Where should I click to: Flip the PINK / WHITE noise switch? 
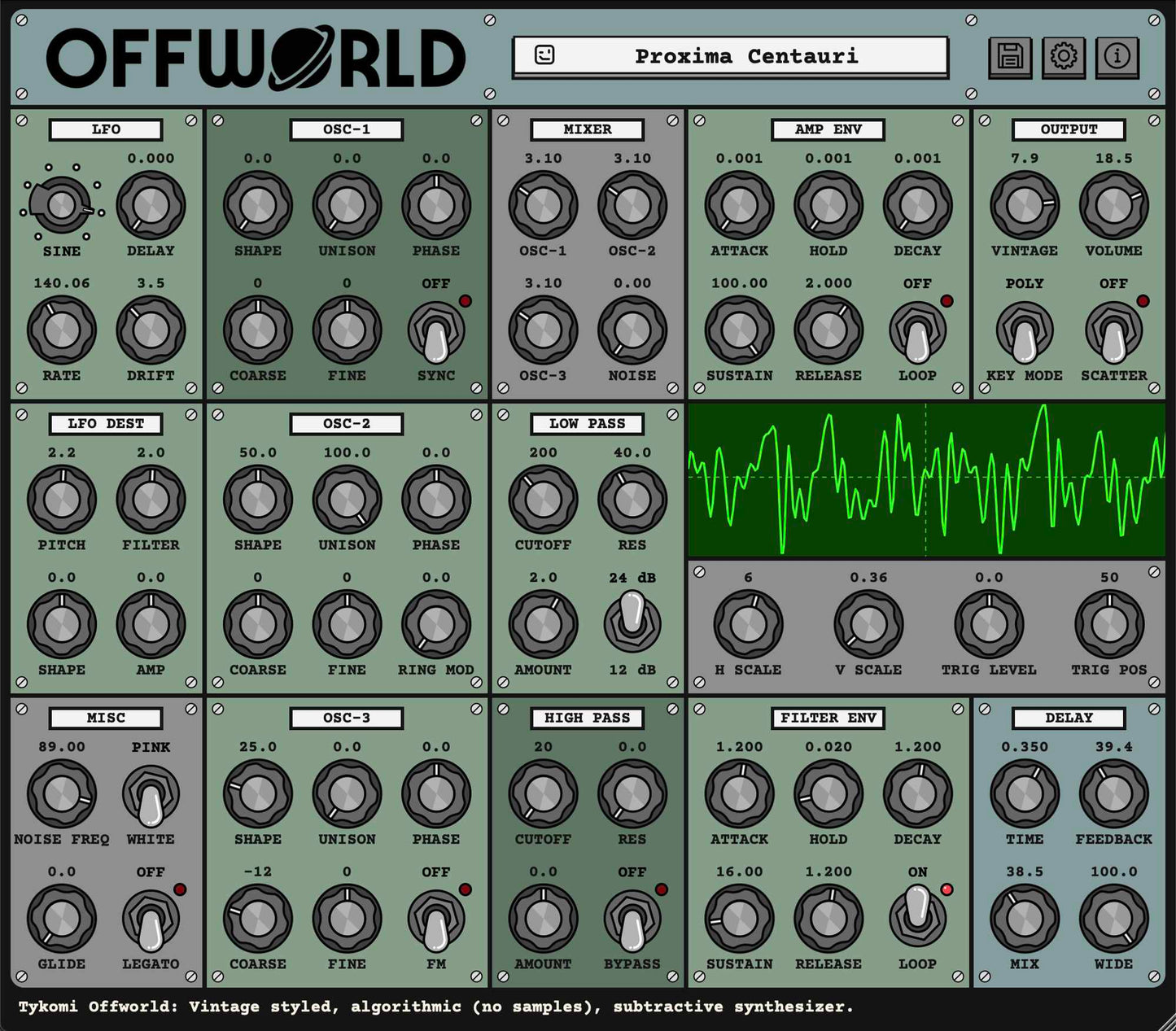tap(151, 795)
